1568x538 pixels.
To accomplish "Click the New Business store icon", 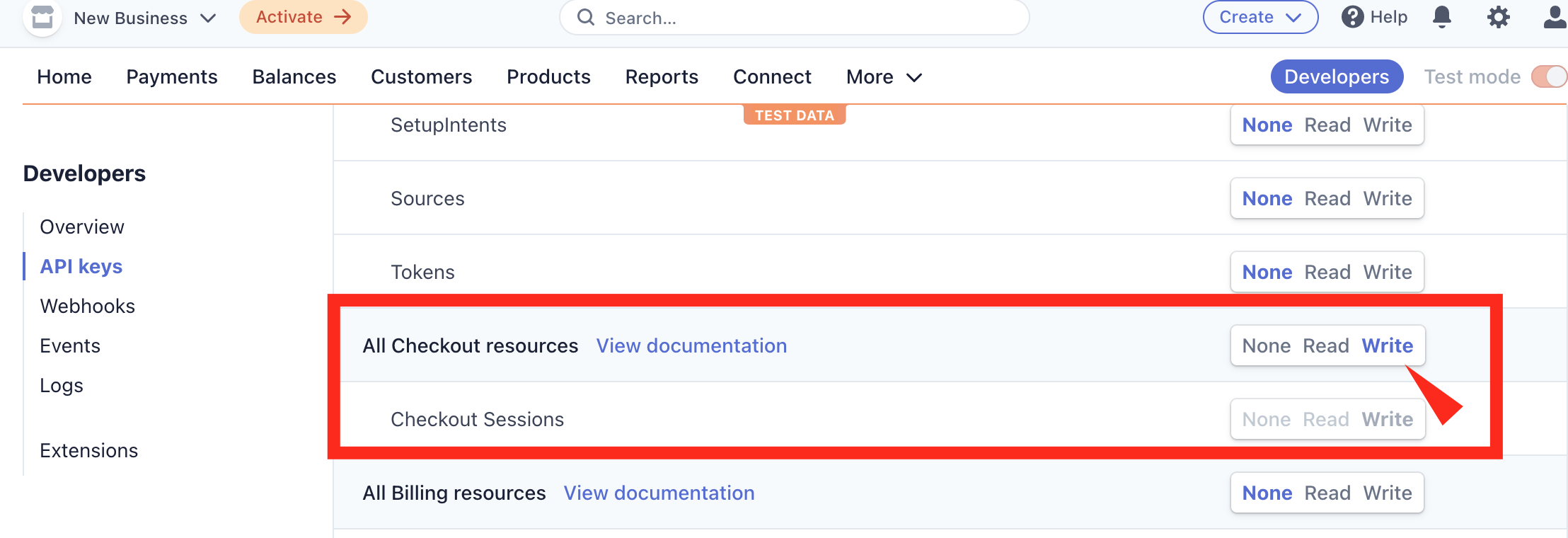I will (42, 17).
